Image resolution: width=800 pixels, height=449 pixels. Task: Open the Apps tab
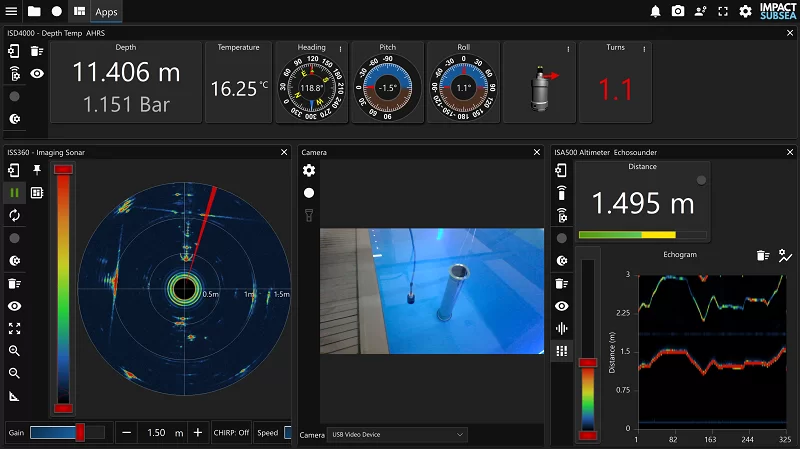[x=106, y=12]
